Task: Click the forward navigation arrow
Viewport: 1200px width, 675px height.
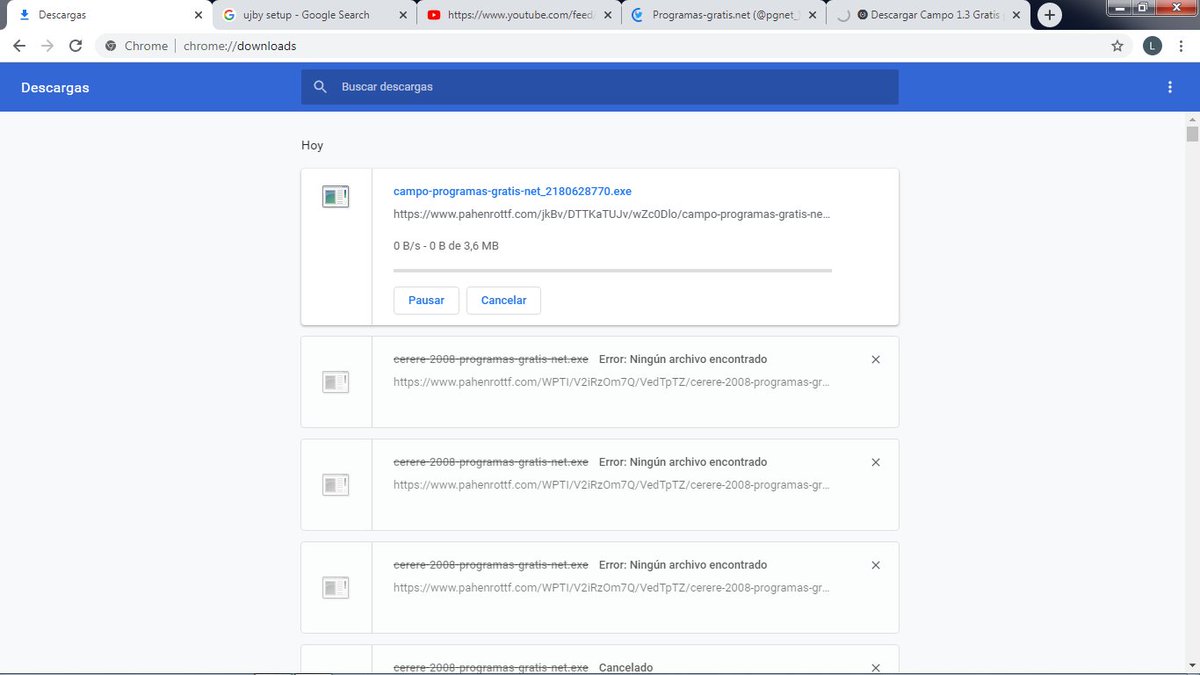Action: pyautogui.click(x=47, y=46)
